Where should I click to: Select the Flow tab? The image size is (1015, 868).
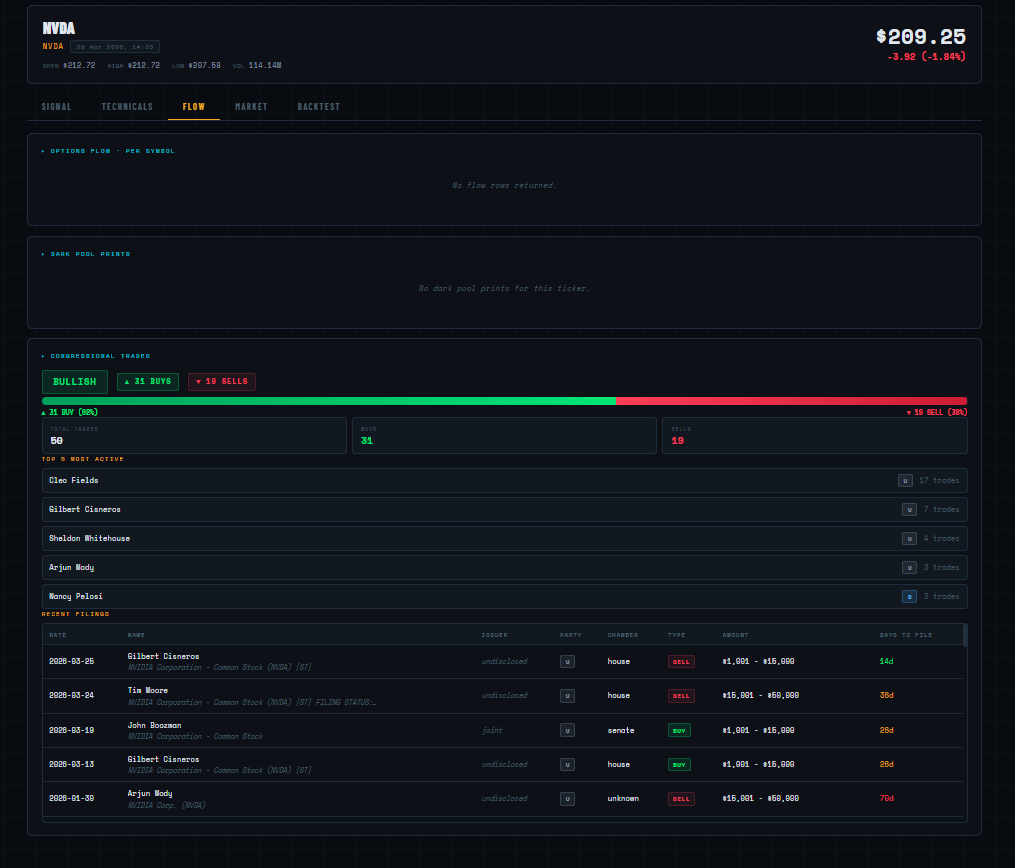pos(194,107)
